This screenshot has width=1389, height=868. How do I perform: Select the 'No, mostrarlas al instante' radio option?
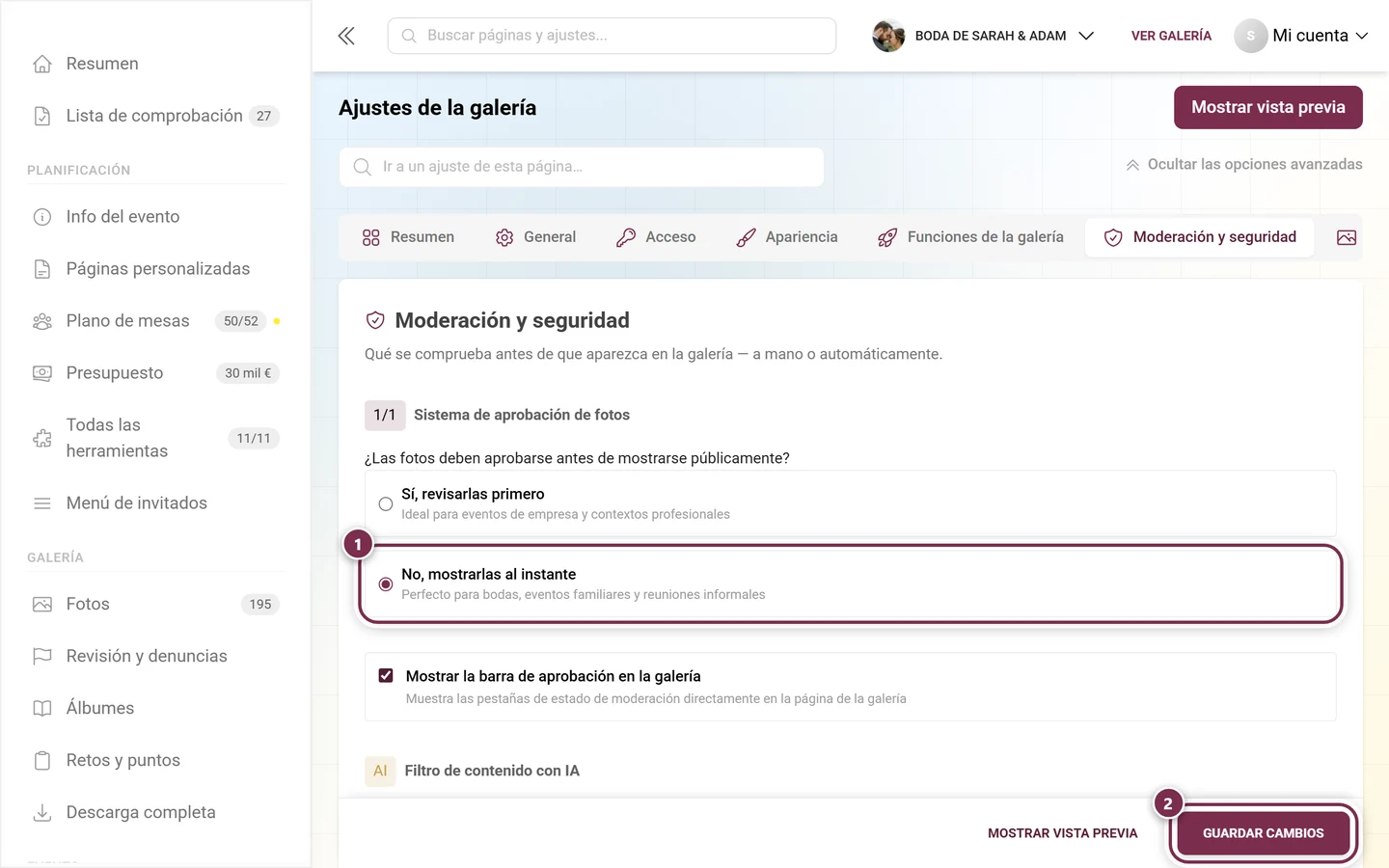pos(386,584)
